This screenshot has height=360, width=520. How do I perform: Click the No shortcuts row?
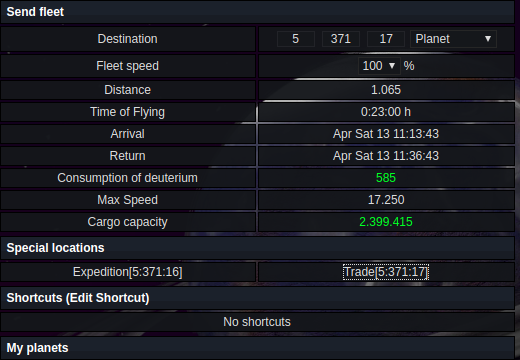coord(257,322)
